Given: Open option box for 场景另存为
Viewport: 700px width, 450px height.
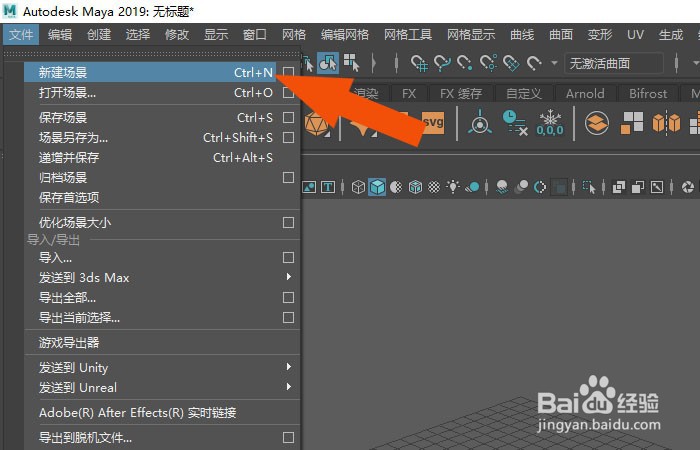Looking at the screenshot, I should 288,138.
